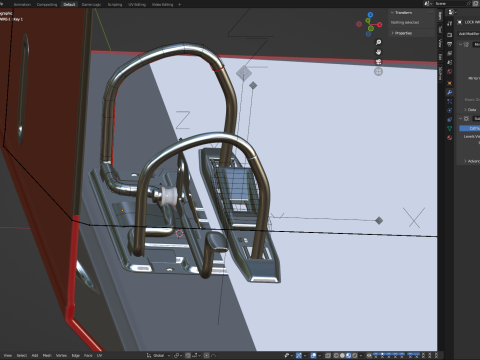
Task: Open the Modifiers wrench tab icon
Action: 450,92
